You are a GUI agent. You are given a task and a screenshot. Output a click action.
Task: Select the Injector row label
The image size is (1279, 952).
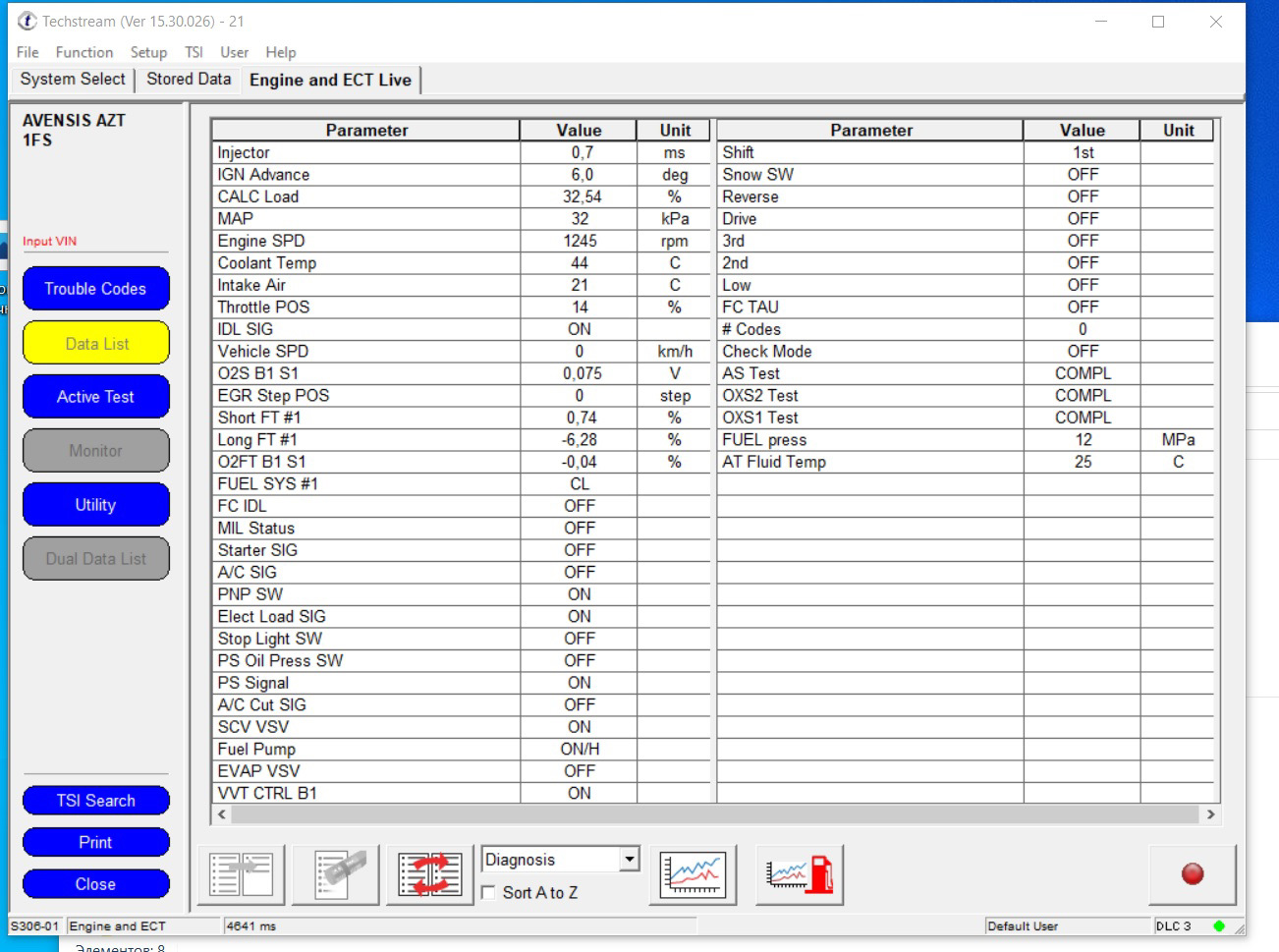244,153
